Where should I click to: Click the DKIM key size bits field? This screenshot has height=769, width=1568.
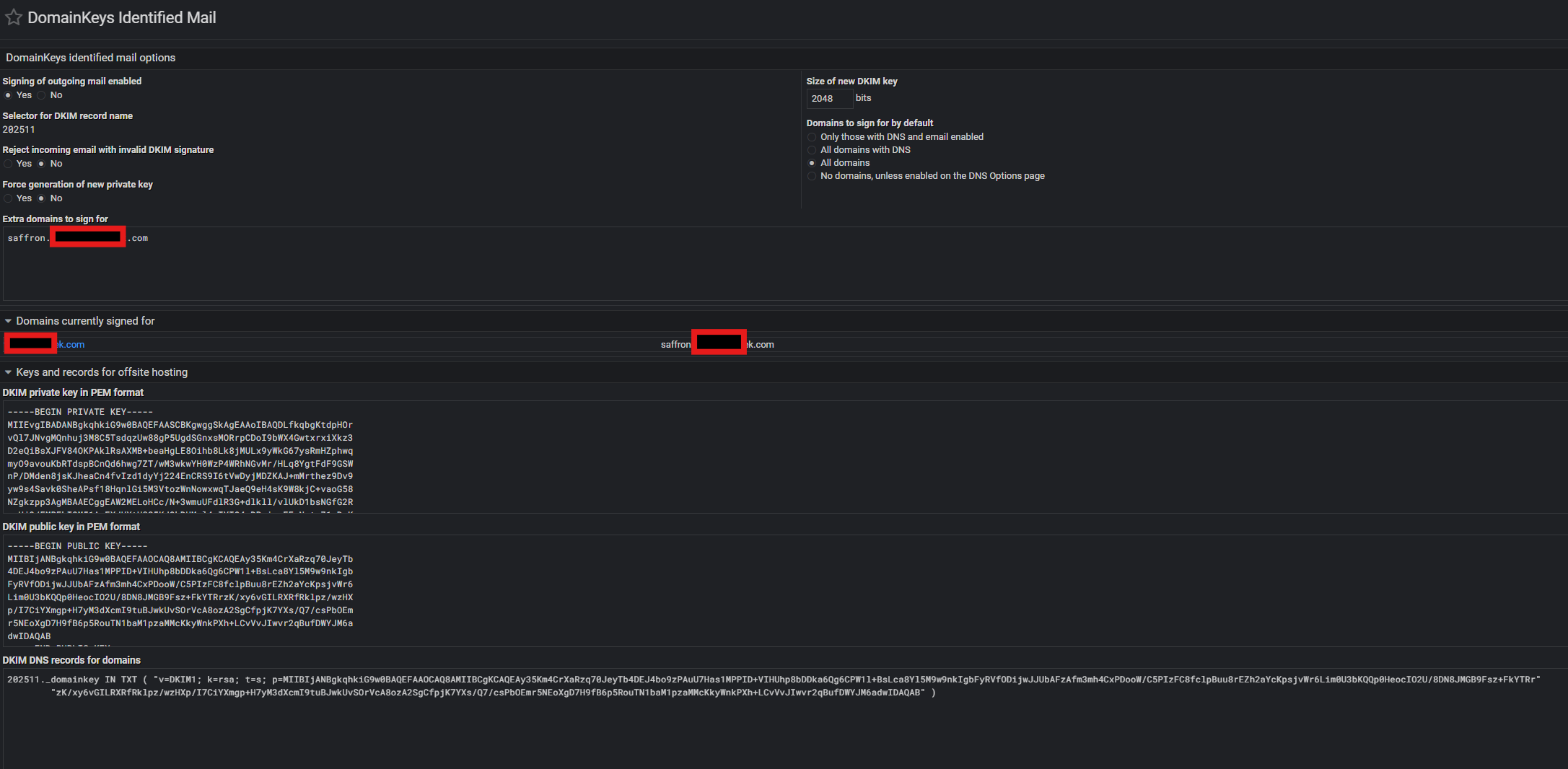[x=828, y=99]
